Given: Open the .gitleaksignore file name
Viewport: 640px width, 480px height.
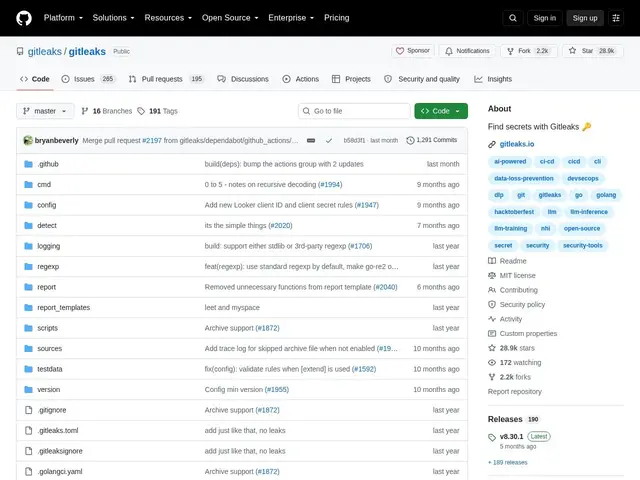Looking at the screenshot, I should click(x=60, y=451).
